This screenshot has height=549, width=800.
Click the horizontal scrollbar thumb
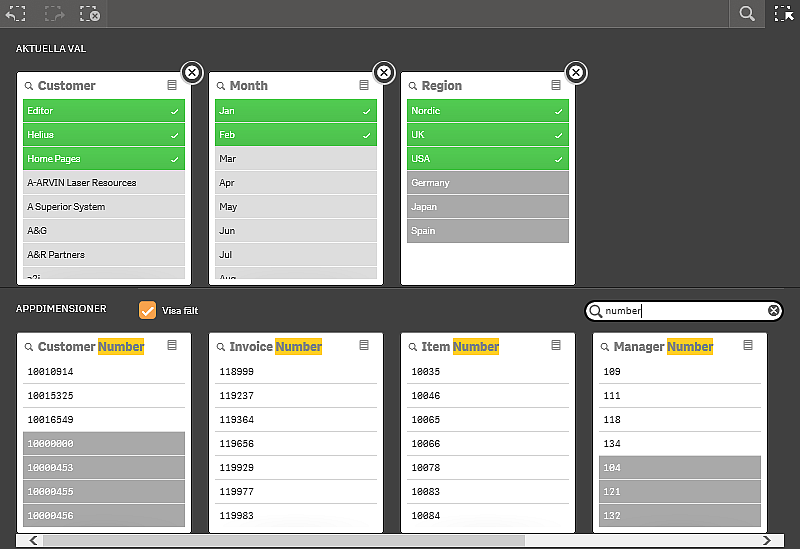[x=284, y=540]
